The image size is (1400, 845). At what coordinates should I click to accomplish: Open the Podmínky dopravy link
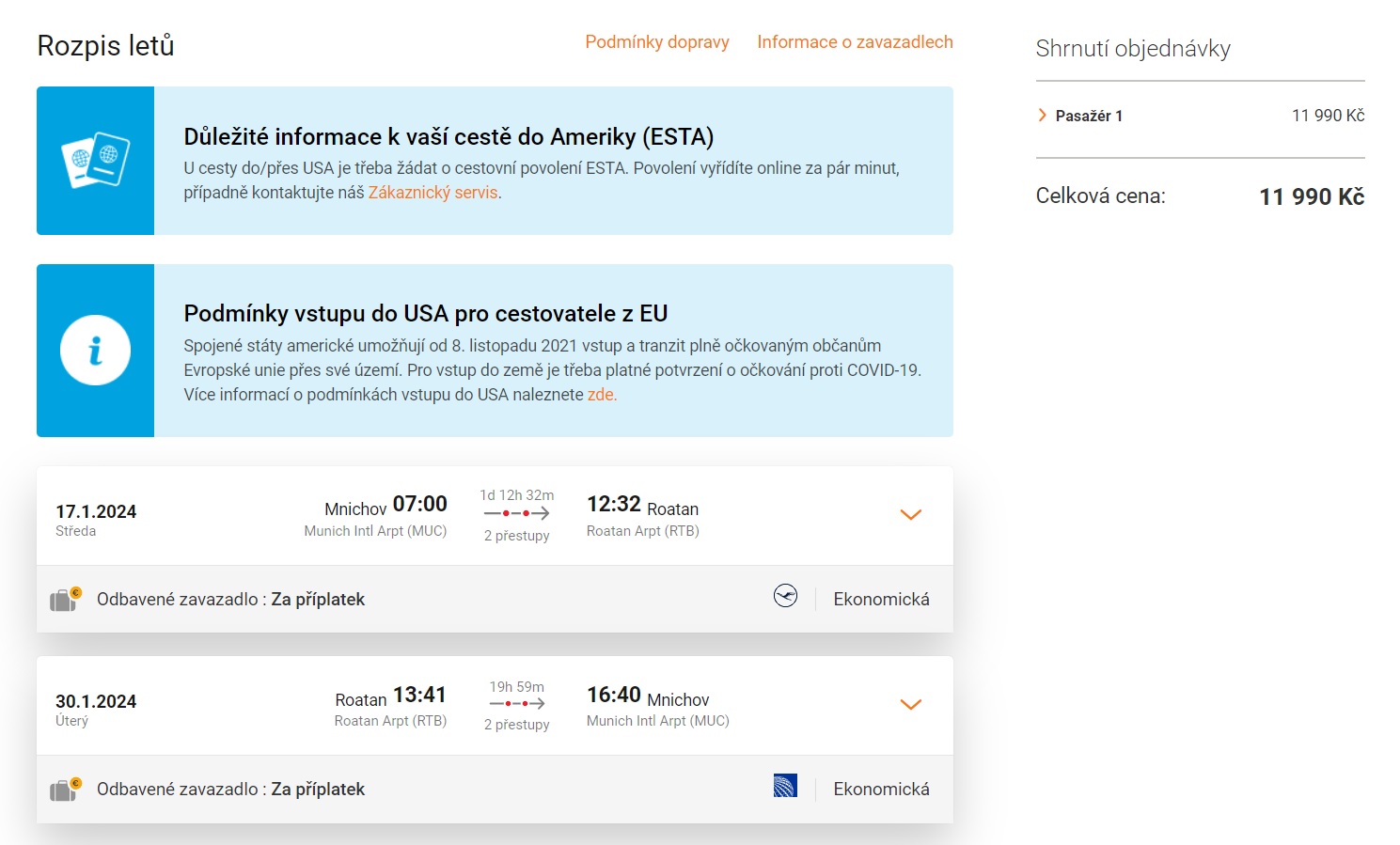[x=656, y=42]
